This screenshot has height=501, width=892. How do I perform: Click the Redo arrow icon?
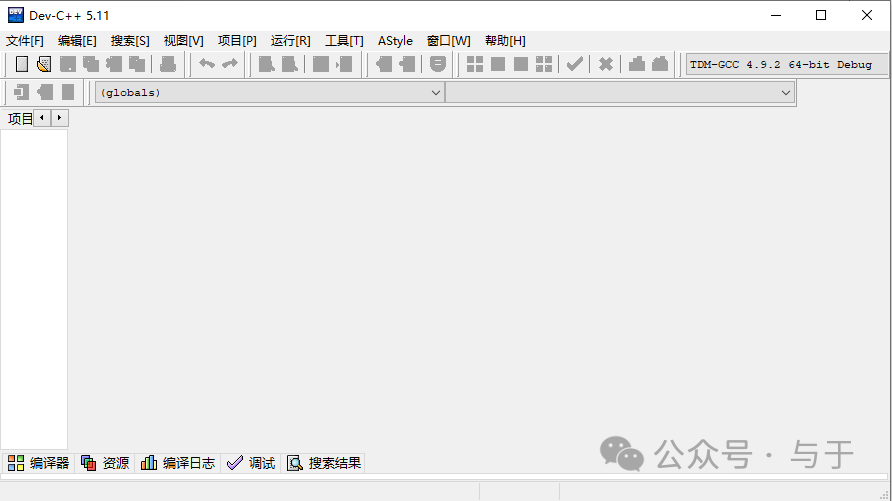230,64
